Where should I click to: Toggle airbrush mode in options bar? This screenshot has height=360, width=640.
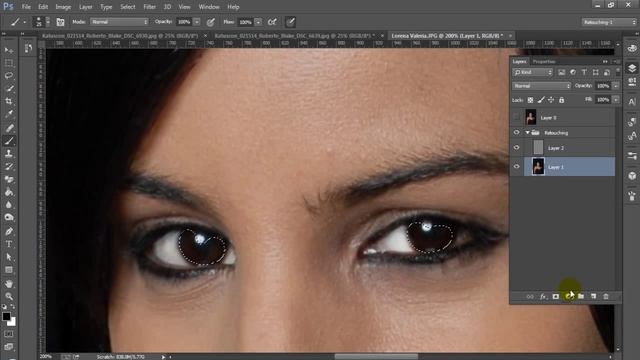pyautogui.click(x=272, y=22)
